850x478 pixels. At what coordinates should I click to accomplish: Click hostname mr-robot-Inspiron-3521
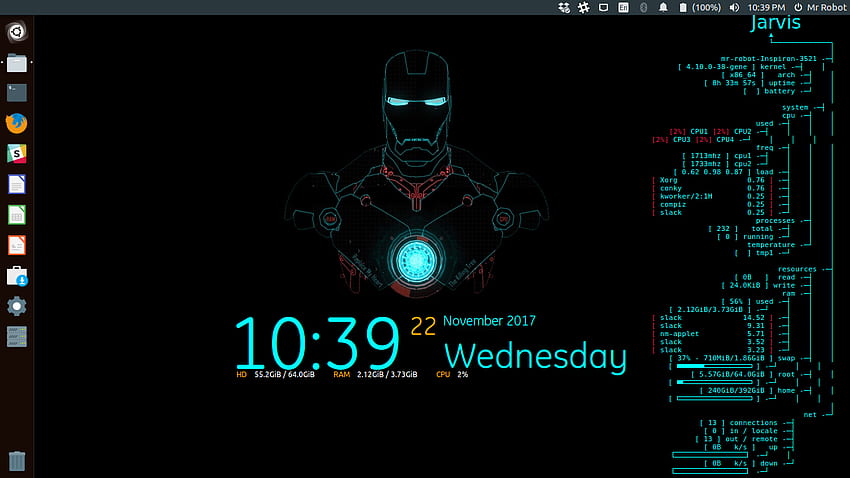coord(768,59)
